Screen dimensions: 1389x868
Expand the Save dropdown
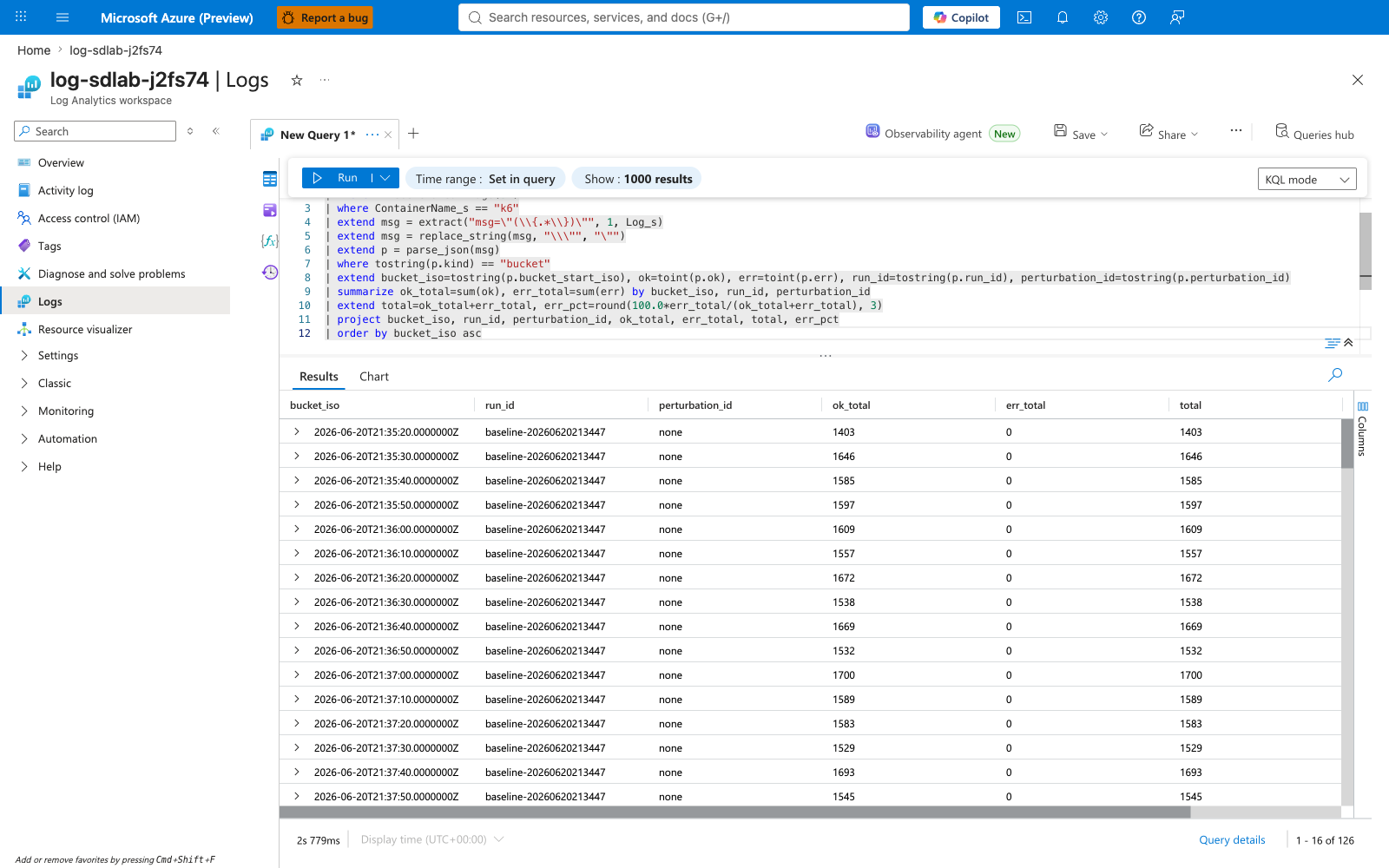pos(1104,135)
